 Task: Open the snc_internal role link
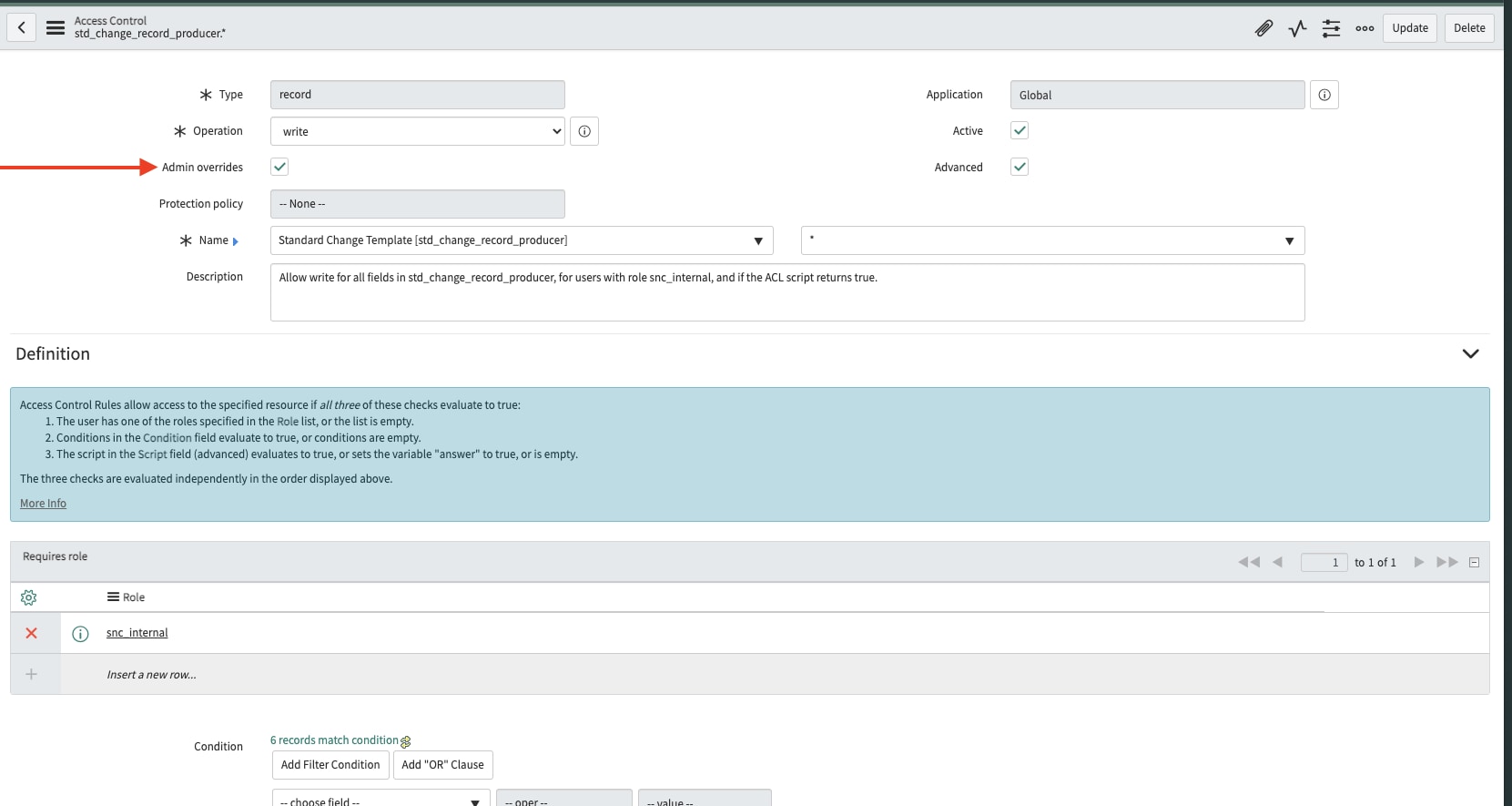tap(137, 633)
